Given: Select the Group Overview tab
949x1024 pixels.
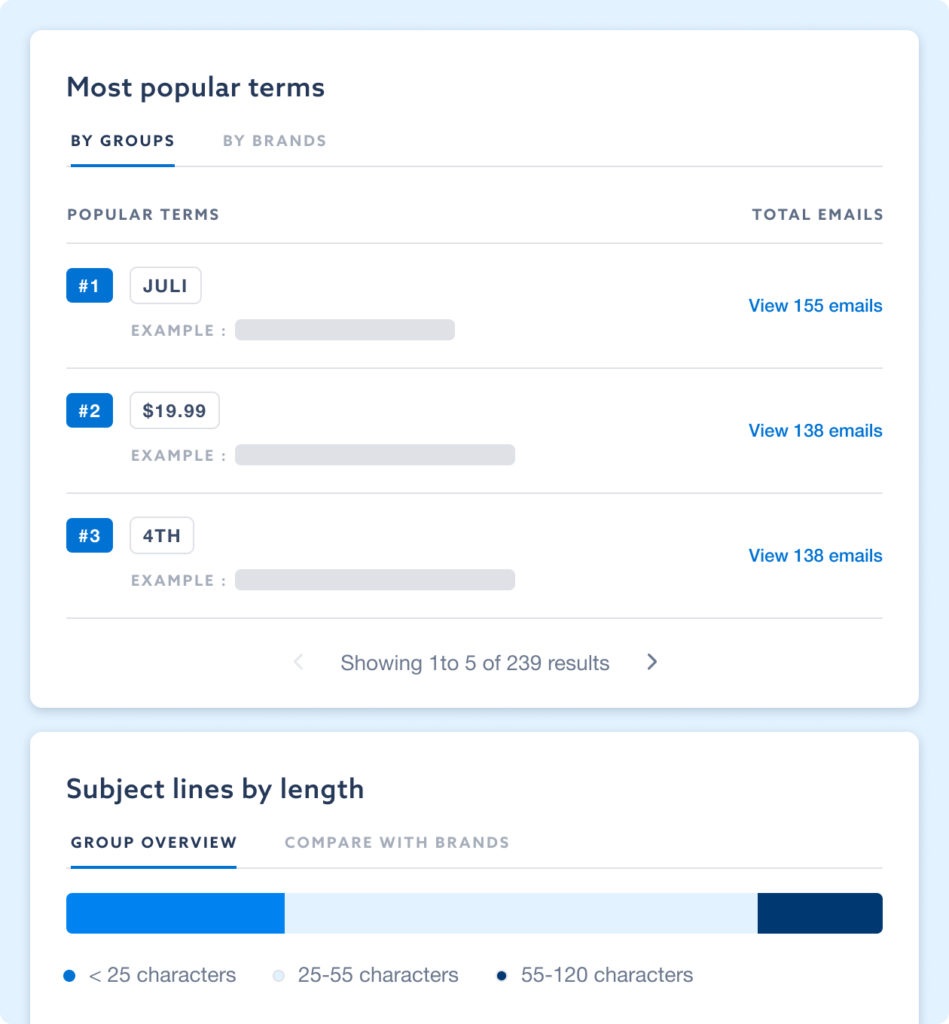Looking at the screenshot, I should coord(153,842).
